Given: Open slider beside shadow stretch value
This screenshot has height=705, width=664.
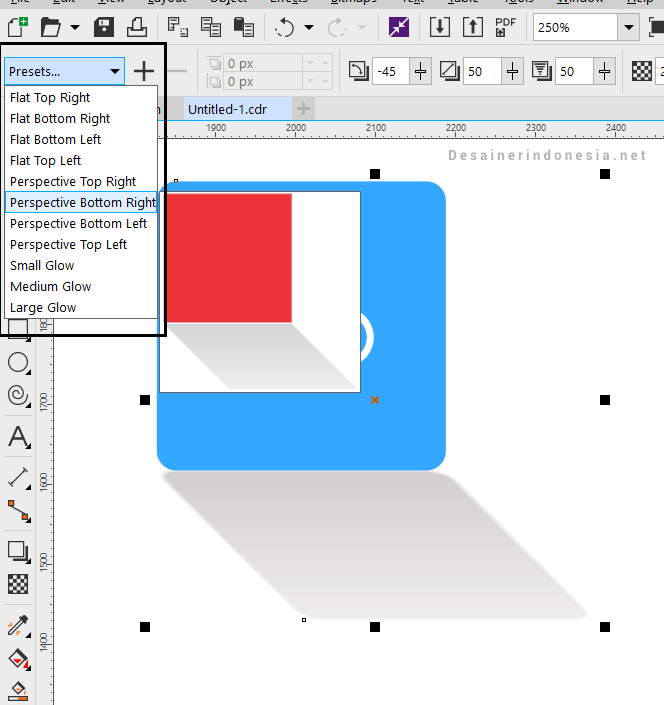Looking at the screenshot, I should (x=512, y=71).
